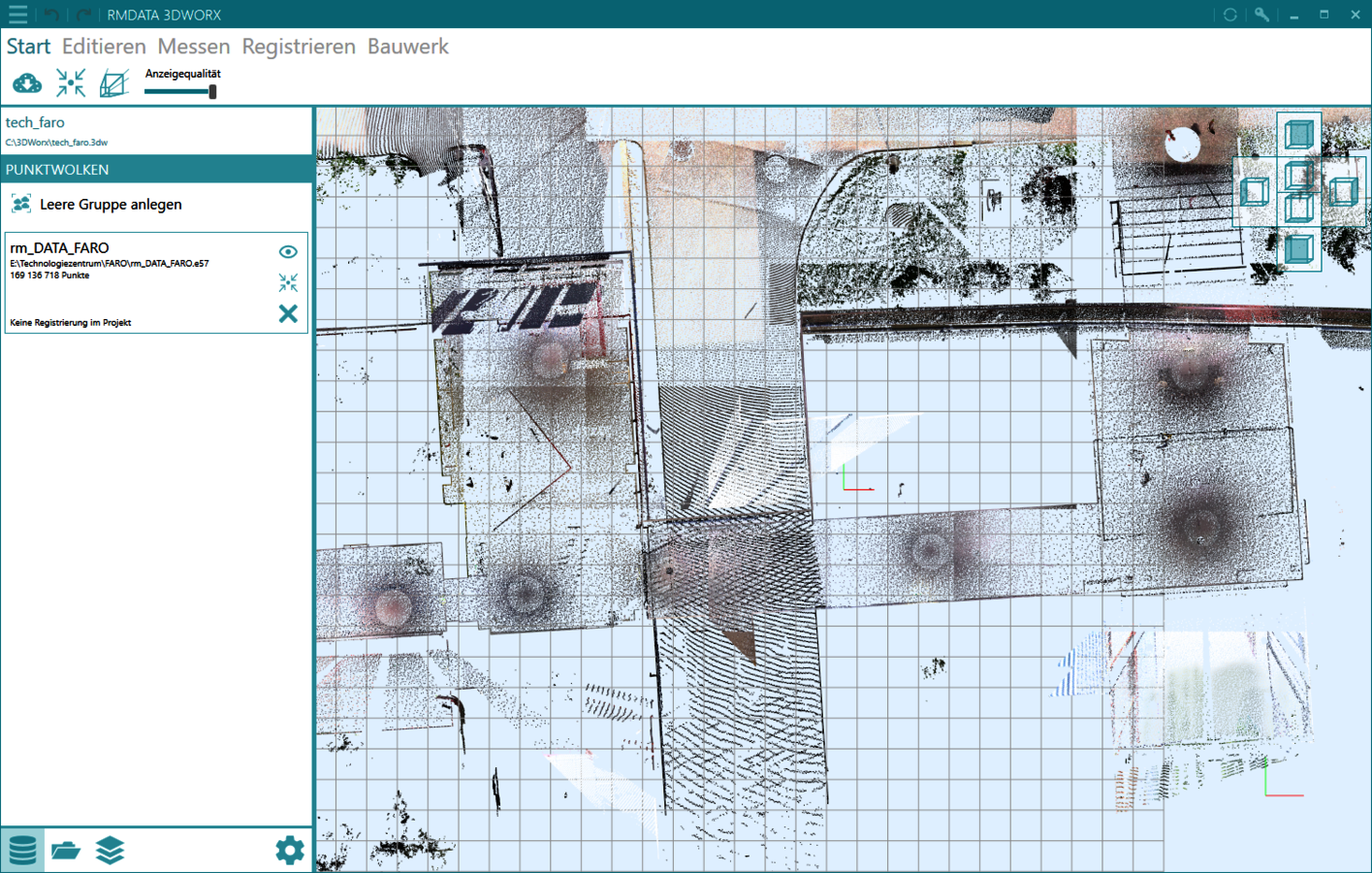Open the hamburger application menu
1372x873 pixels.
[x=17, y=15]
